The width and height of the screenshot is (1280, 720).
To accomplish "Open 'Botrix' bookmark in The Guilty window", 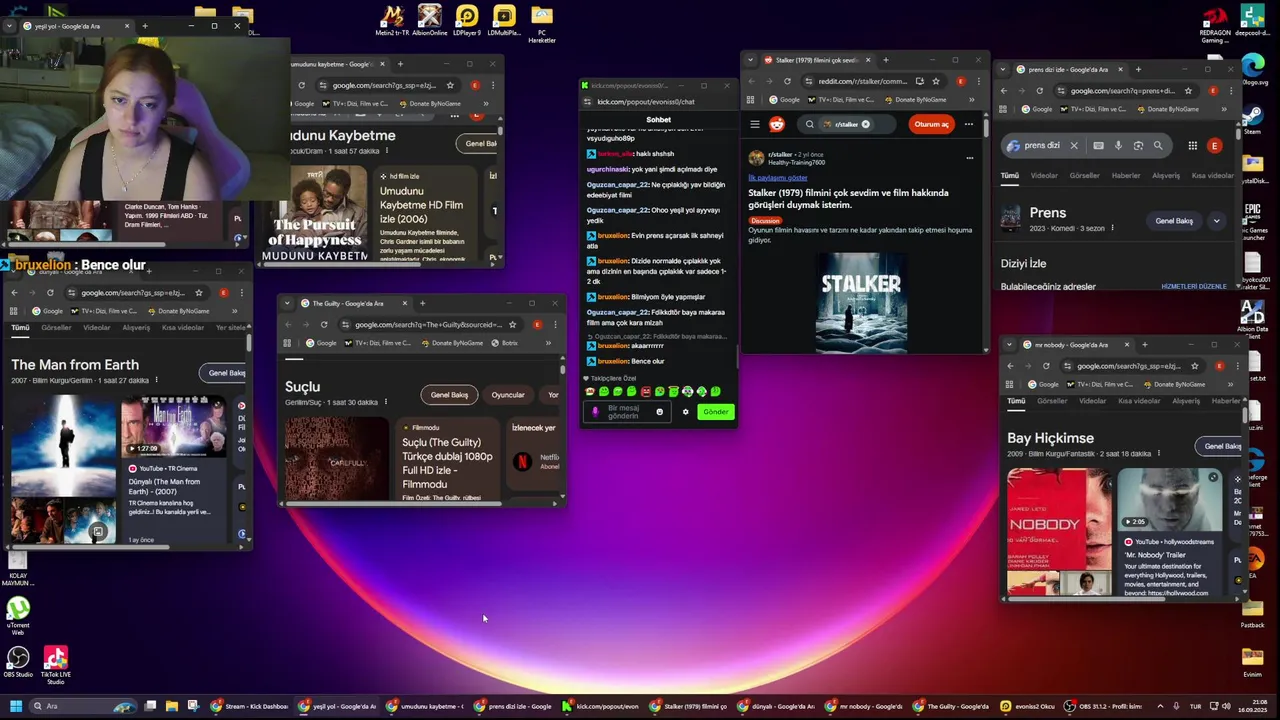I will click(x=505, y=343).
